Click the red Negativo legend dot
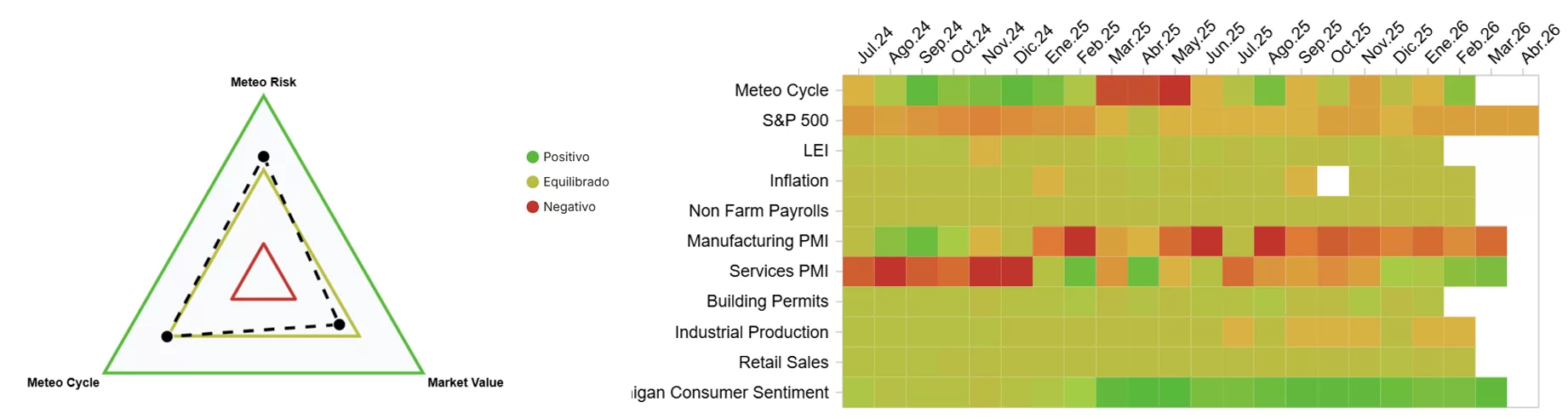 tap(533, 207)
